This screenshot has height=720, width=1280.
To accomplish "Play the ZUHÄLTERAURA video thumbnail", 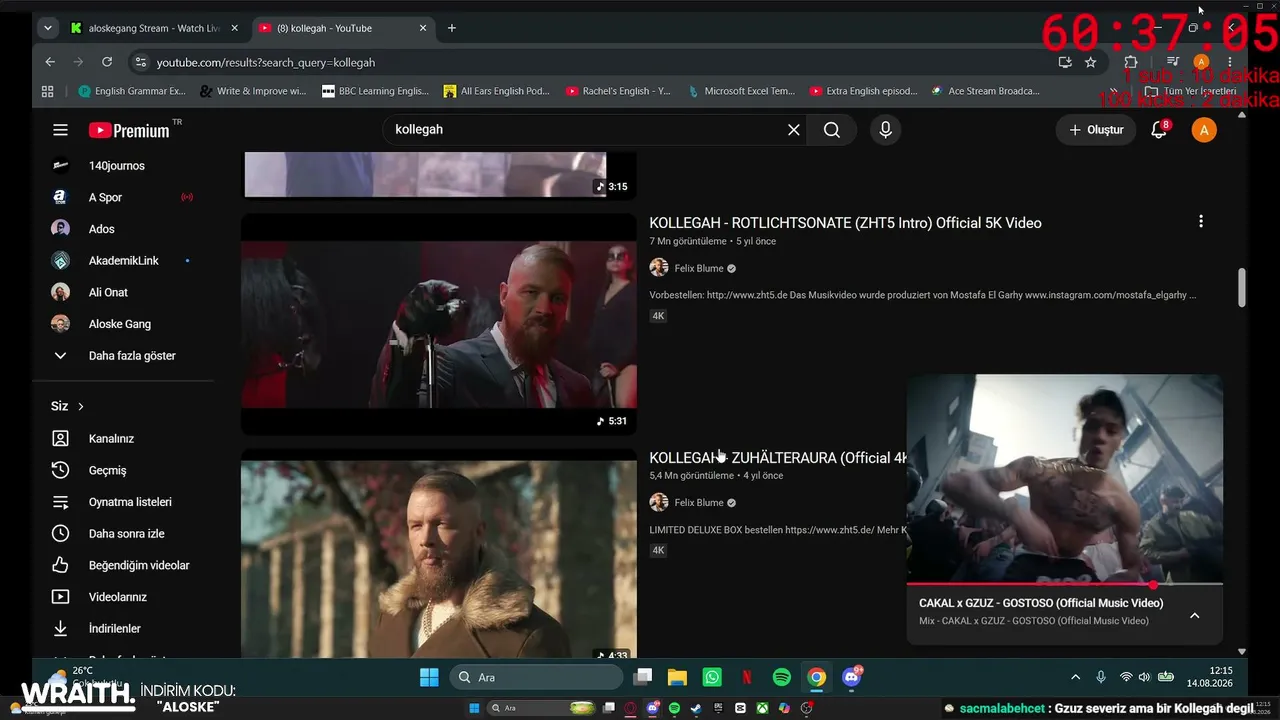I will click(439, 554).
